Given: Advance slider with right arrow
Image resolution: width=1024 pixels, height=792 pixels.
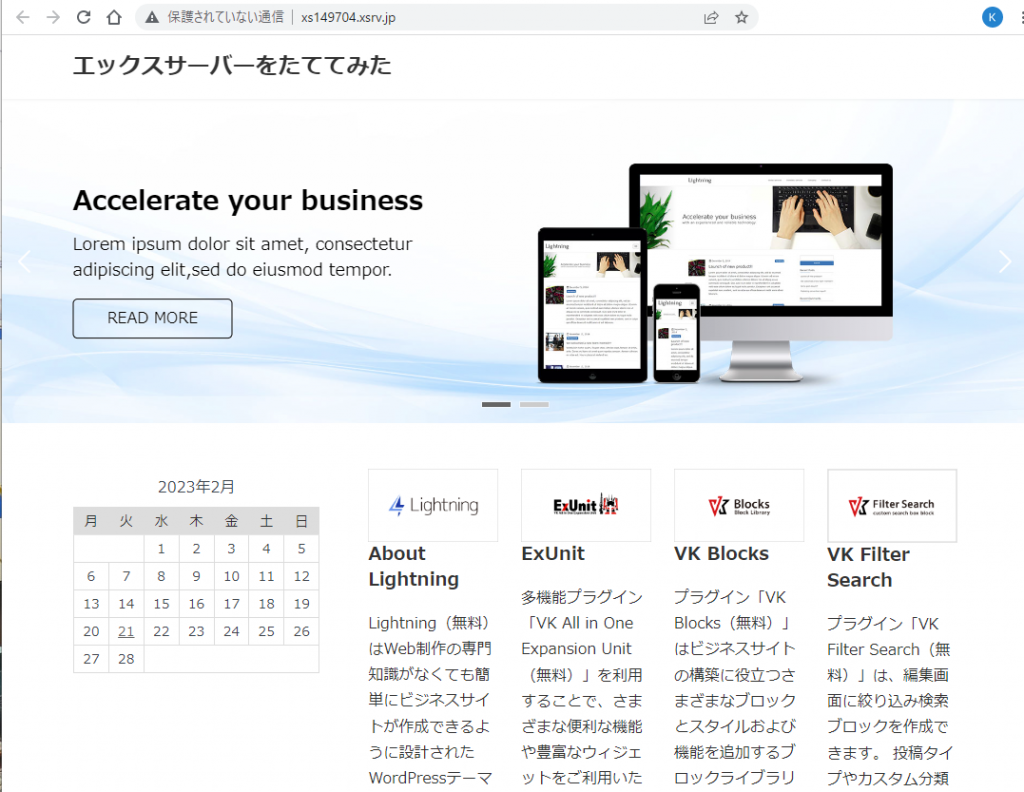Looking at the screenshot, I should pos(1005,262).
